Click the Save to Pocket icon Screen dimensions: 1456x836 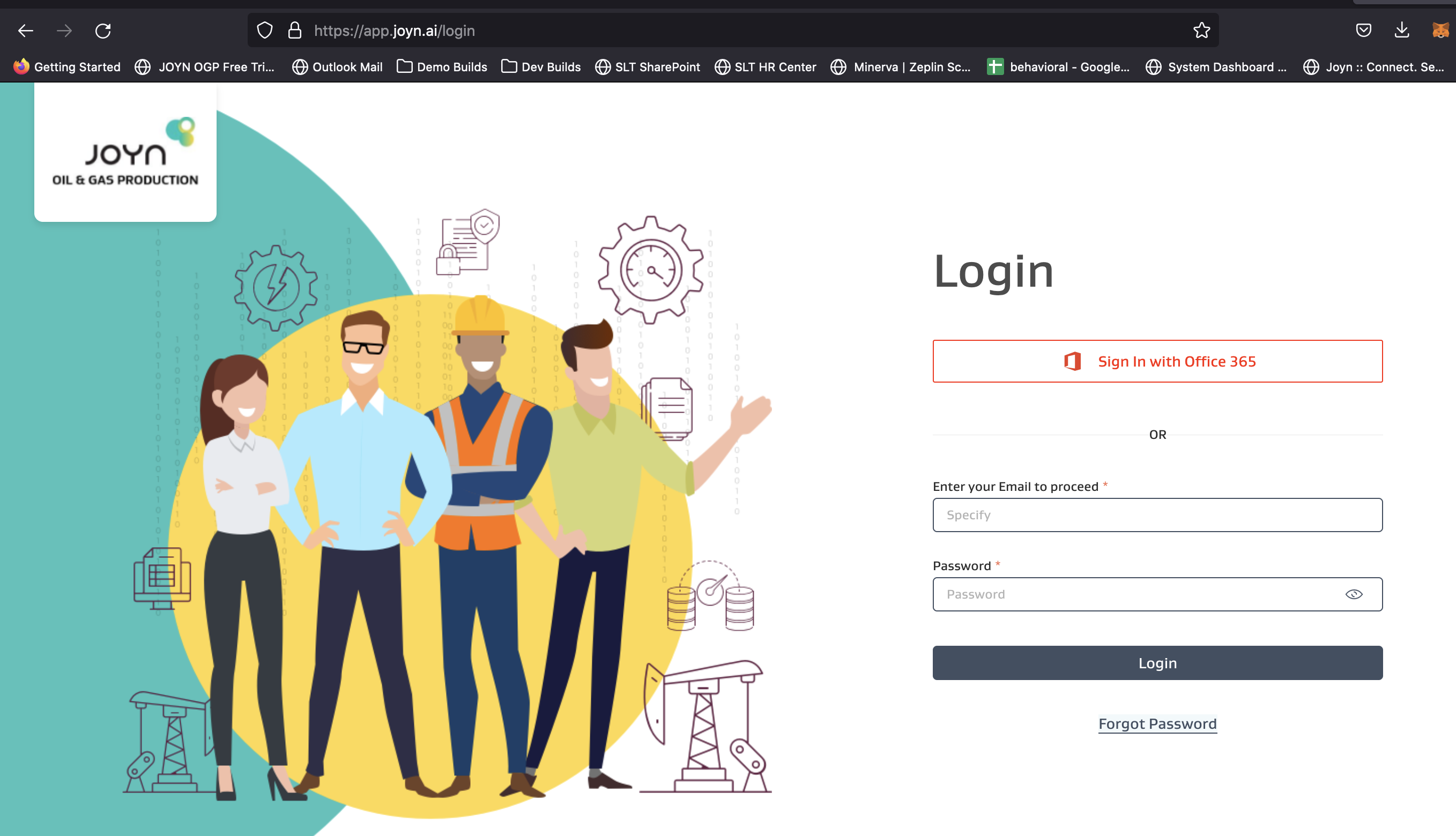tap(1363, 31)
